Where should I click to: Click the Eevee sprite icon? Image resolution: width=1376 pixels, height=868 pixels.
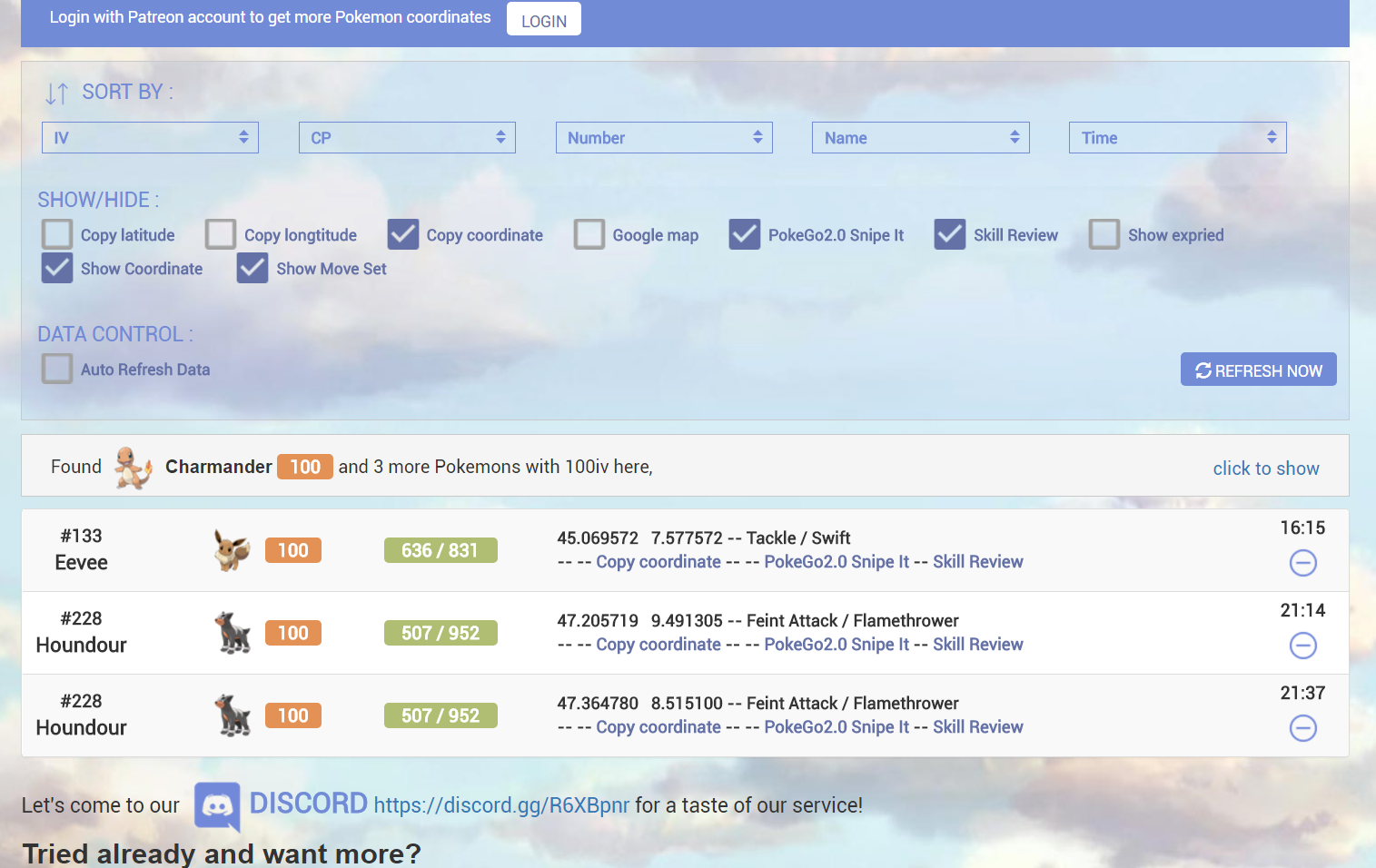tap(232, 550)
